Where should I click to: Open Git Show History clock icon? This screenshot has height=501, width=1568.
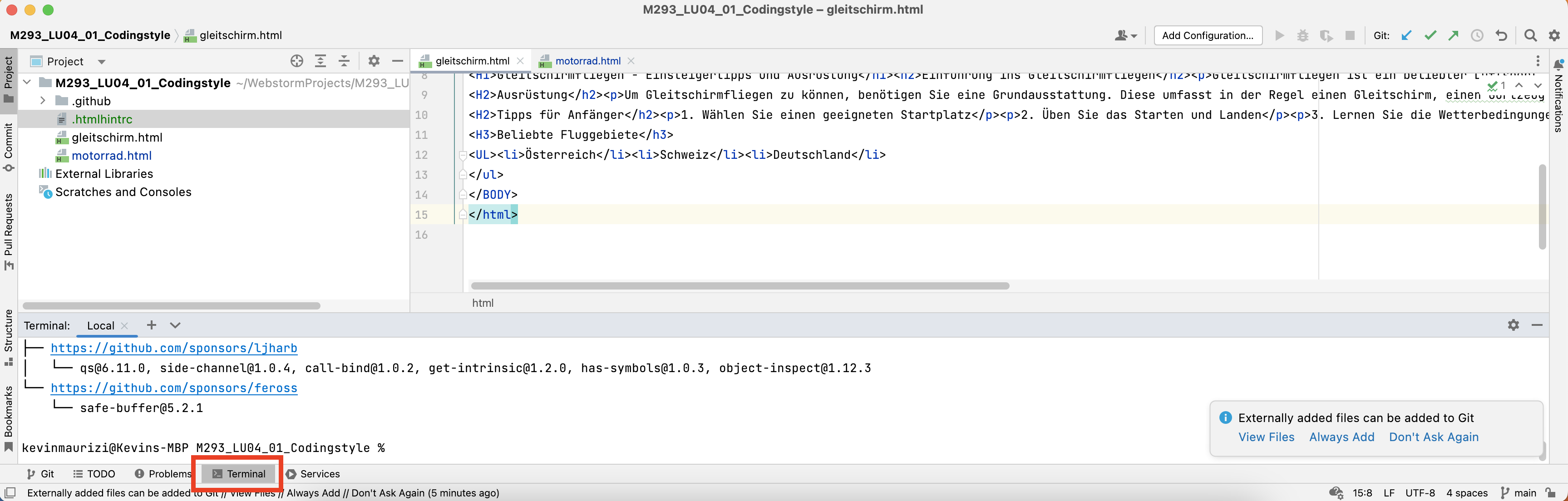click(1477, 35)
